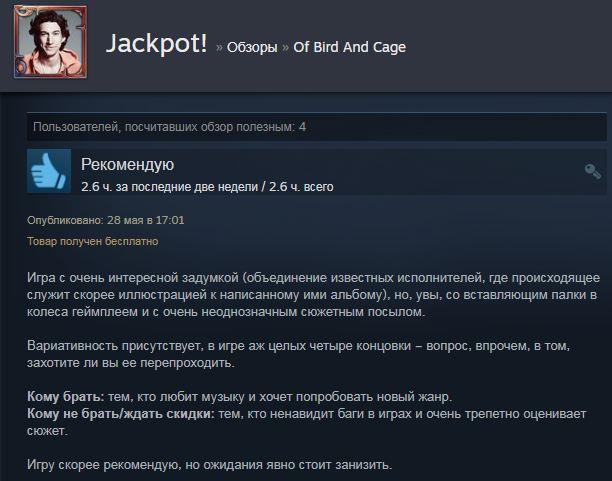Open the Jackpot! user avatar picture
Screen dimensions: 612x481
click(50, 42)
